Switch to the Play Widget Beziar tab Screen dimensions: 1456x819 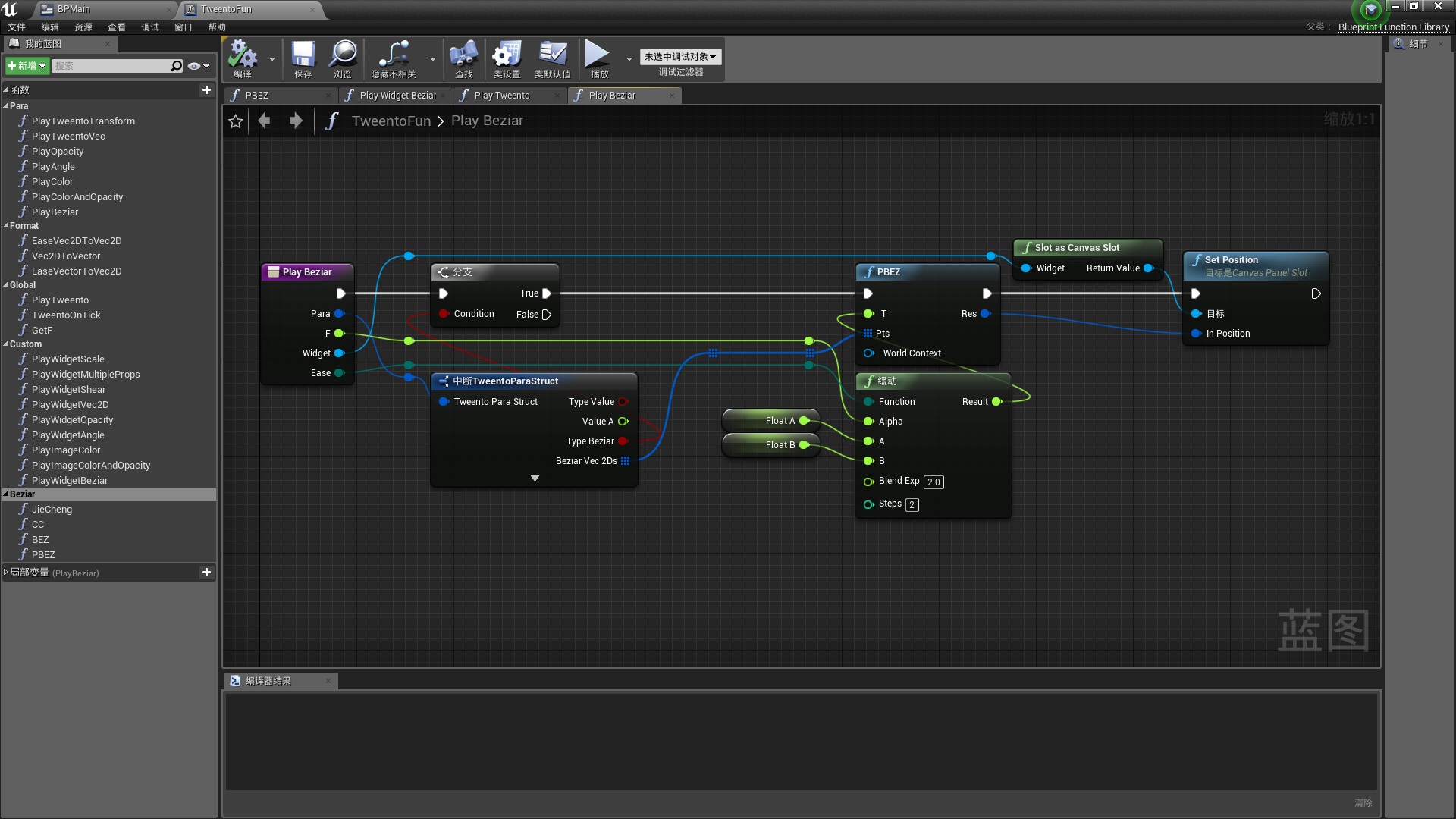click(394, 96)
